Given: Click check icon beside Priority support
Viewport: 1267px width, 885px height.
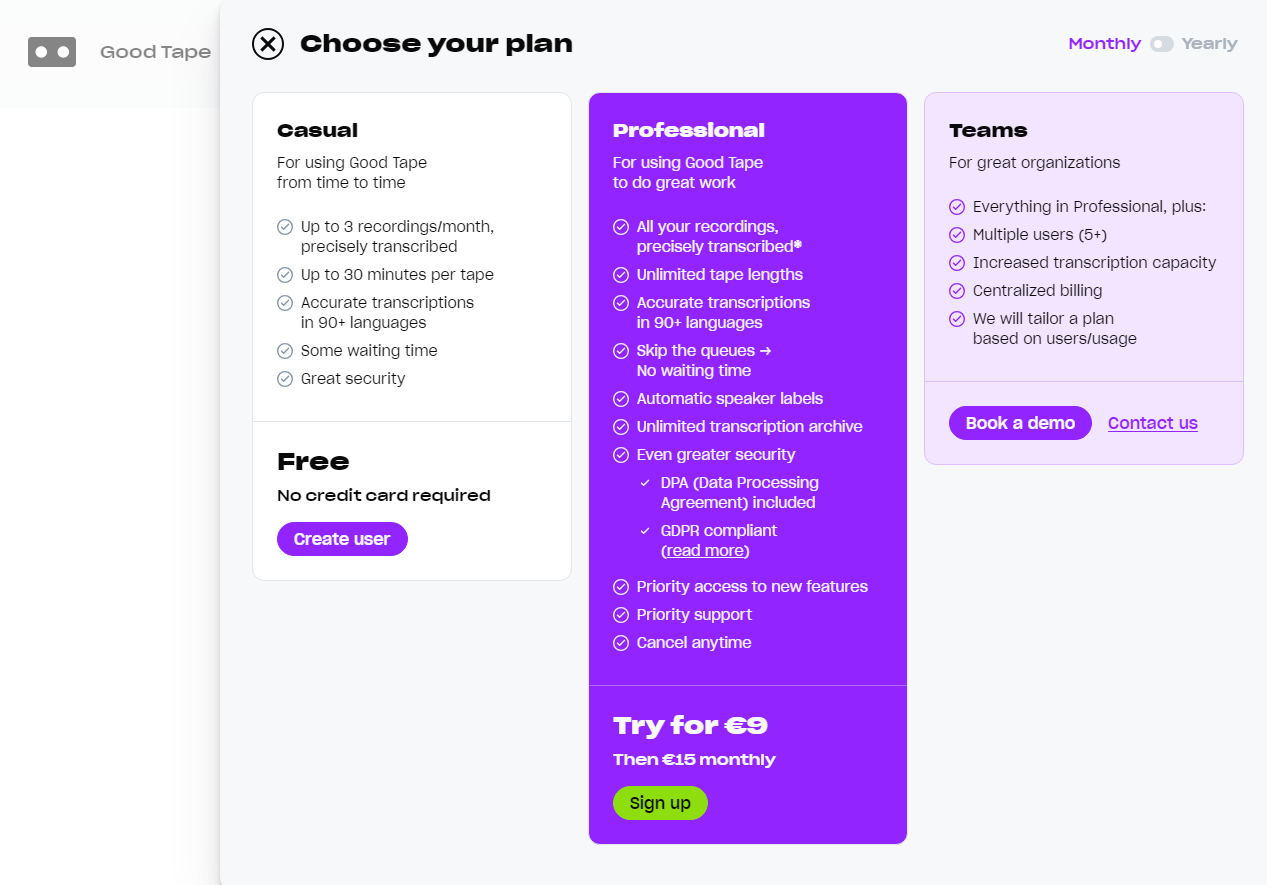Looking at the screenshot, I should pyautogui.click(x=621, y=615).
